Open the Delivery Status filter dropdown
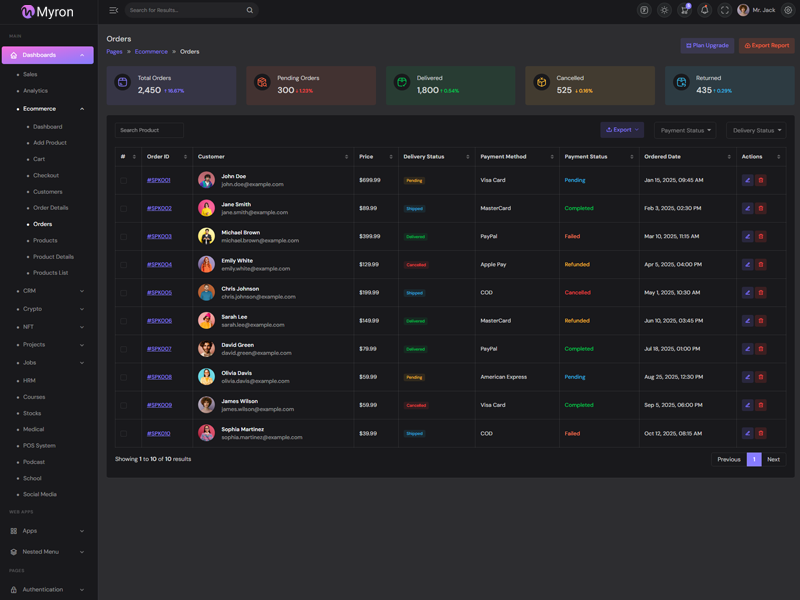 (756, 130)
